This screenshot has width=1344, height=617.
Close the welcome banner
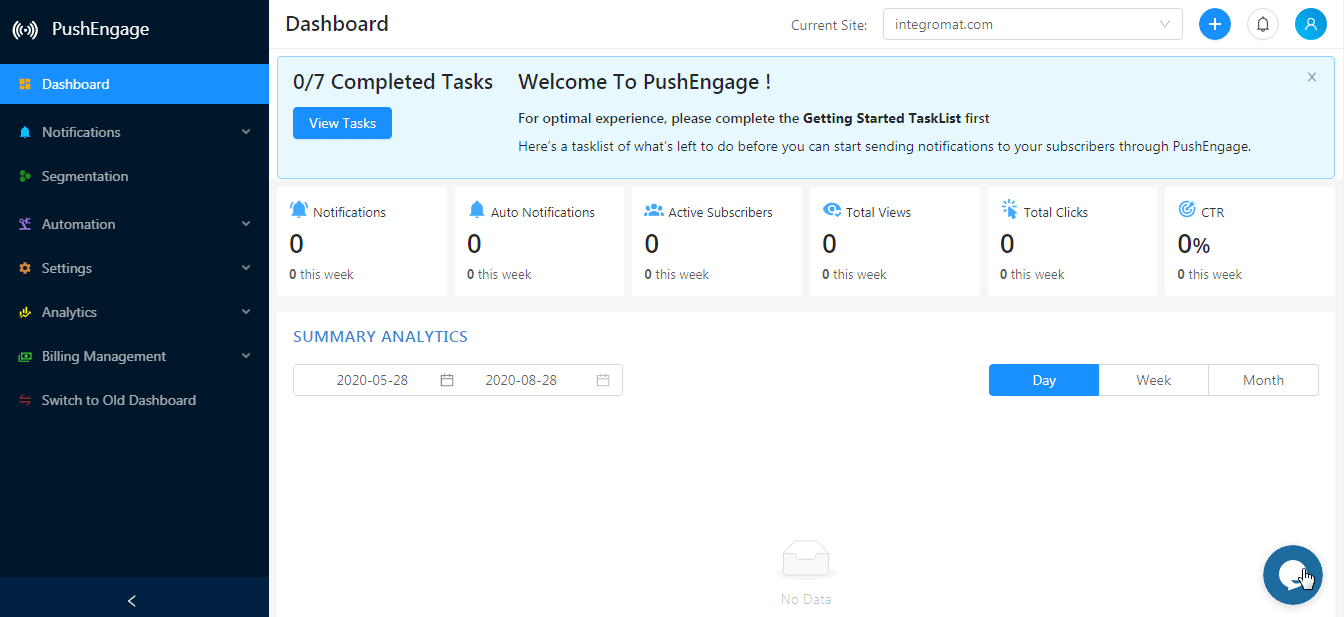click(1312, 77)
